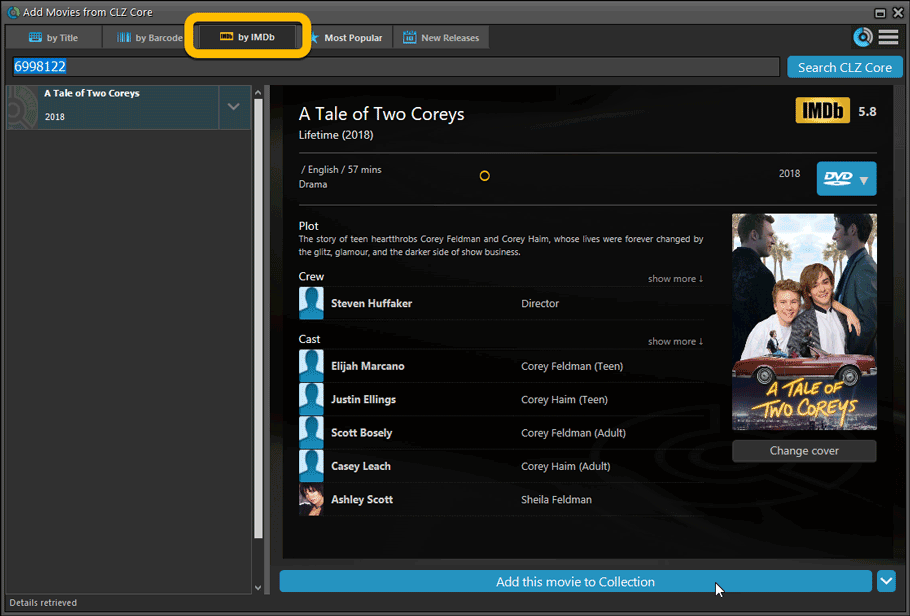Click the CLZ Core logo icon
Viewport: 910px width, 616px height.
point(862,38)
